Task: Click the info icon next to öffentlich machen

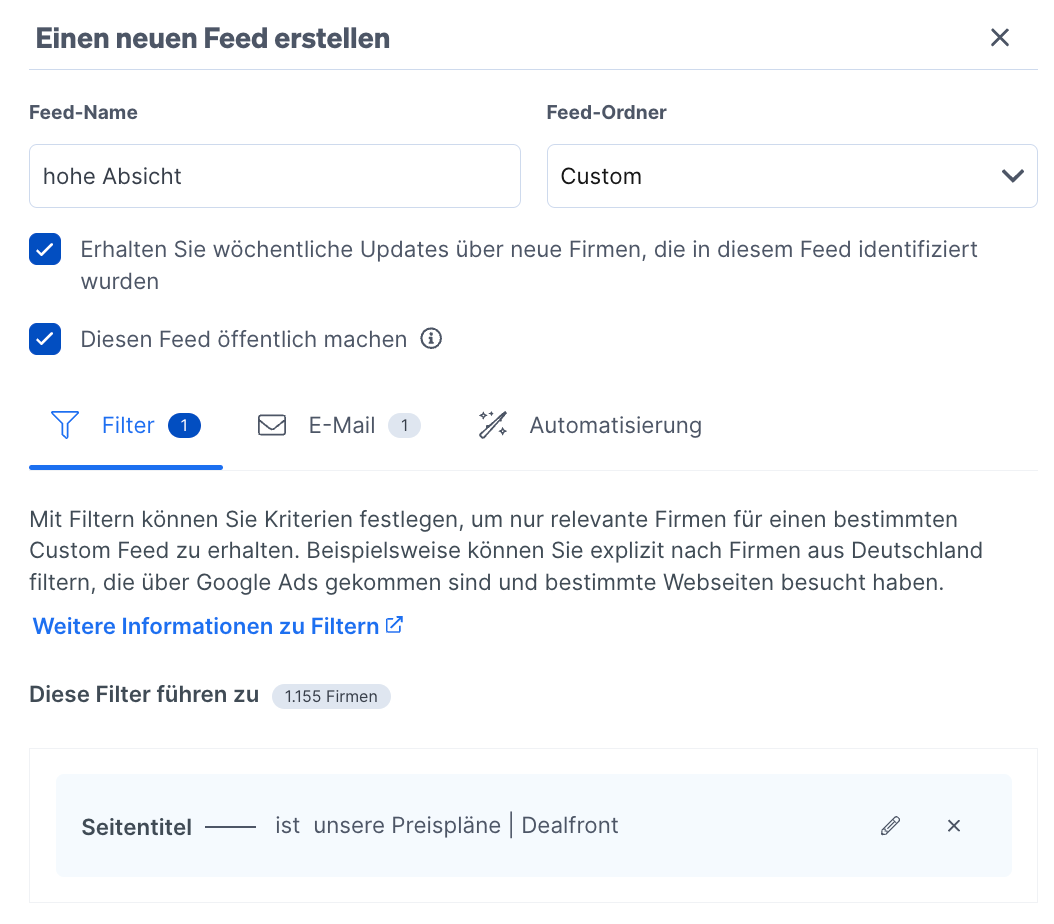Action: click(430, 339)
